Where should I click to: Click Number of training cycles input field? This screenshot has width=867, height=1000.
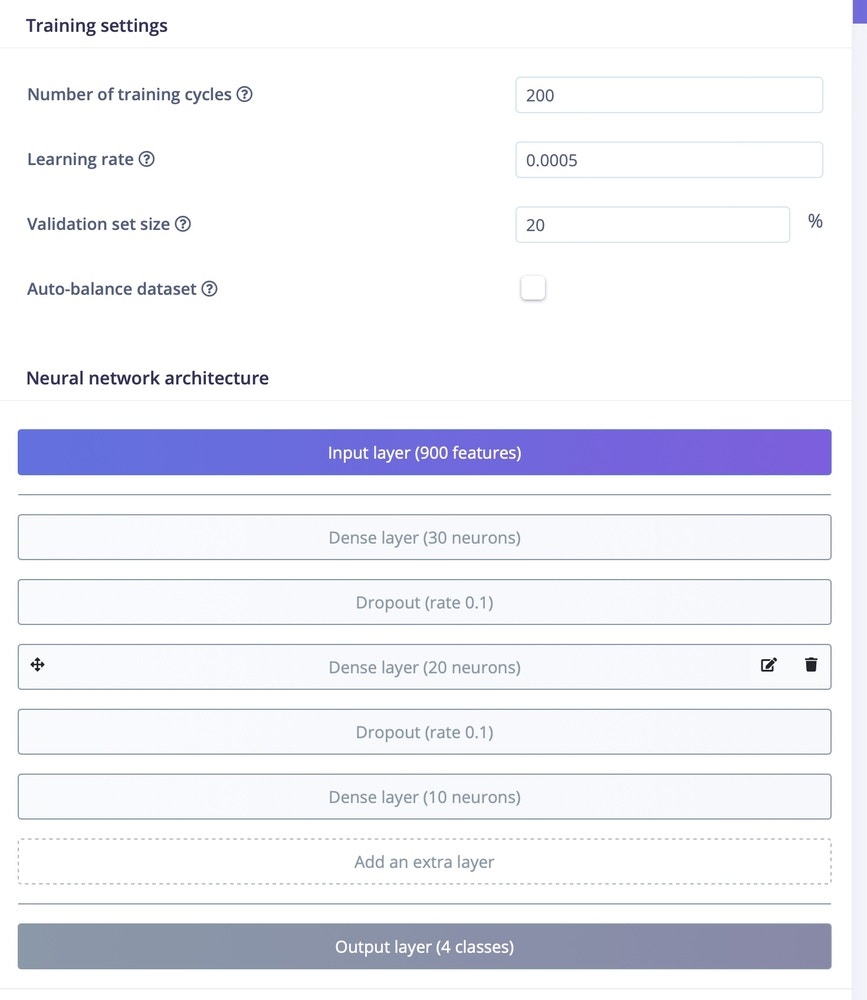coord(668,96)
